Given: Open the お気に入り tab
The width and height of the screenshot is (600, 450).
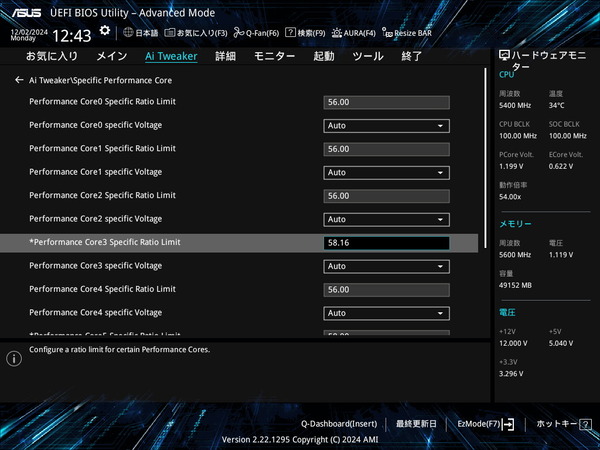Looking at the screenshot, I should click(x=52, y=56).
